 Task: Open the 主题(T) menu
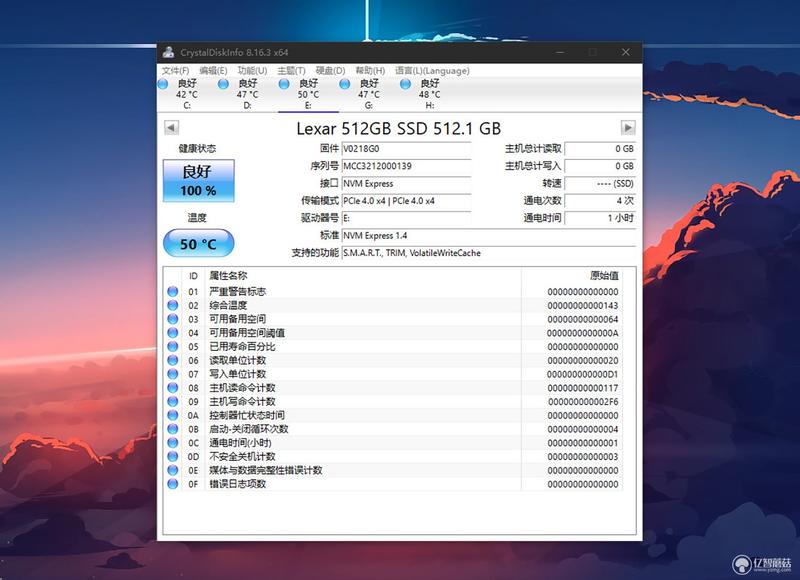click(291, 70)
